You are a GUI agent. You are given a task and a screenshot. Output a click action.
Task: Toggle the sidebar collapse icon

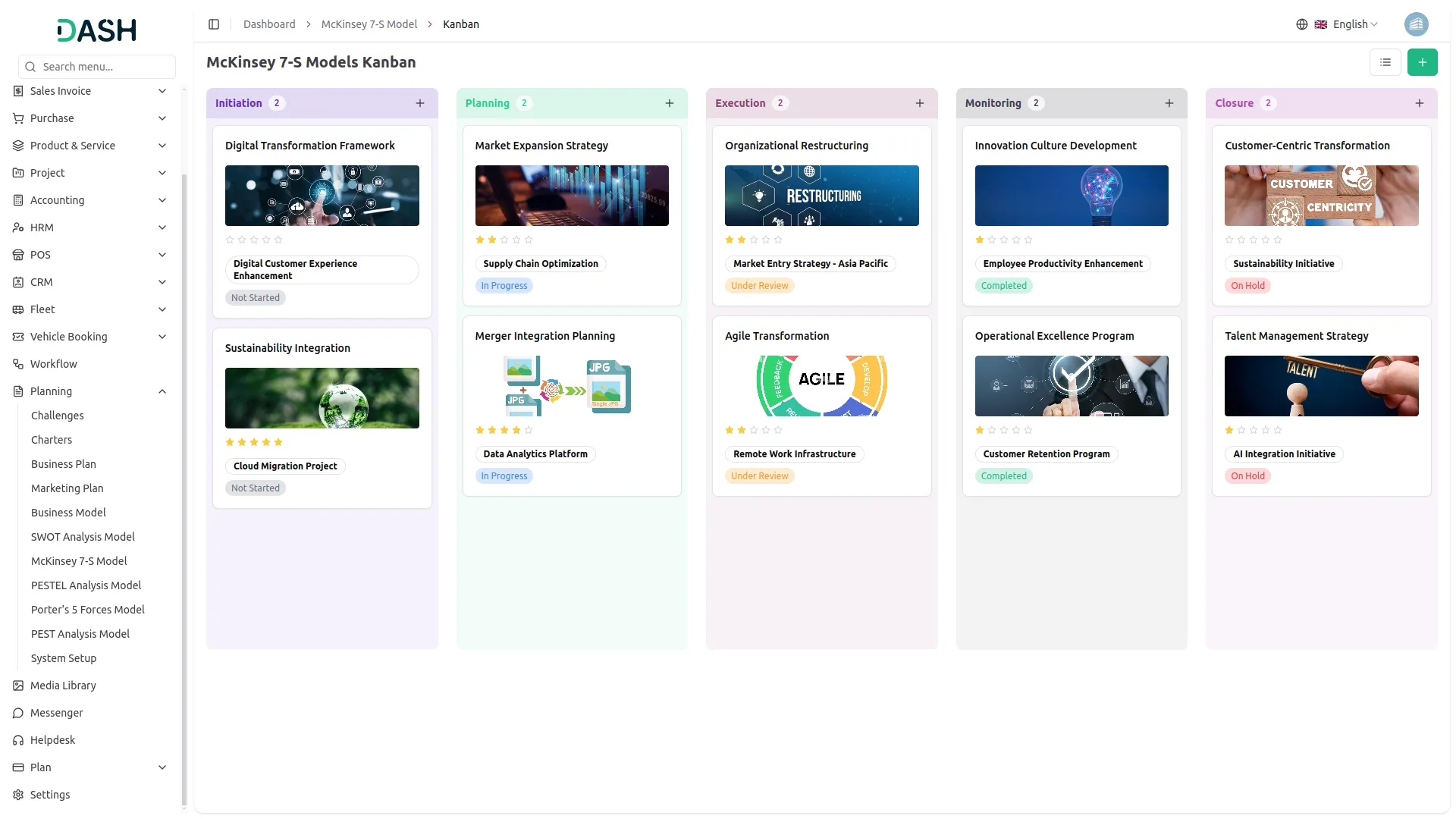pos(214,24)
